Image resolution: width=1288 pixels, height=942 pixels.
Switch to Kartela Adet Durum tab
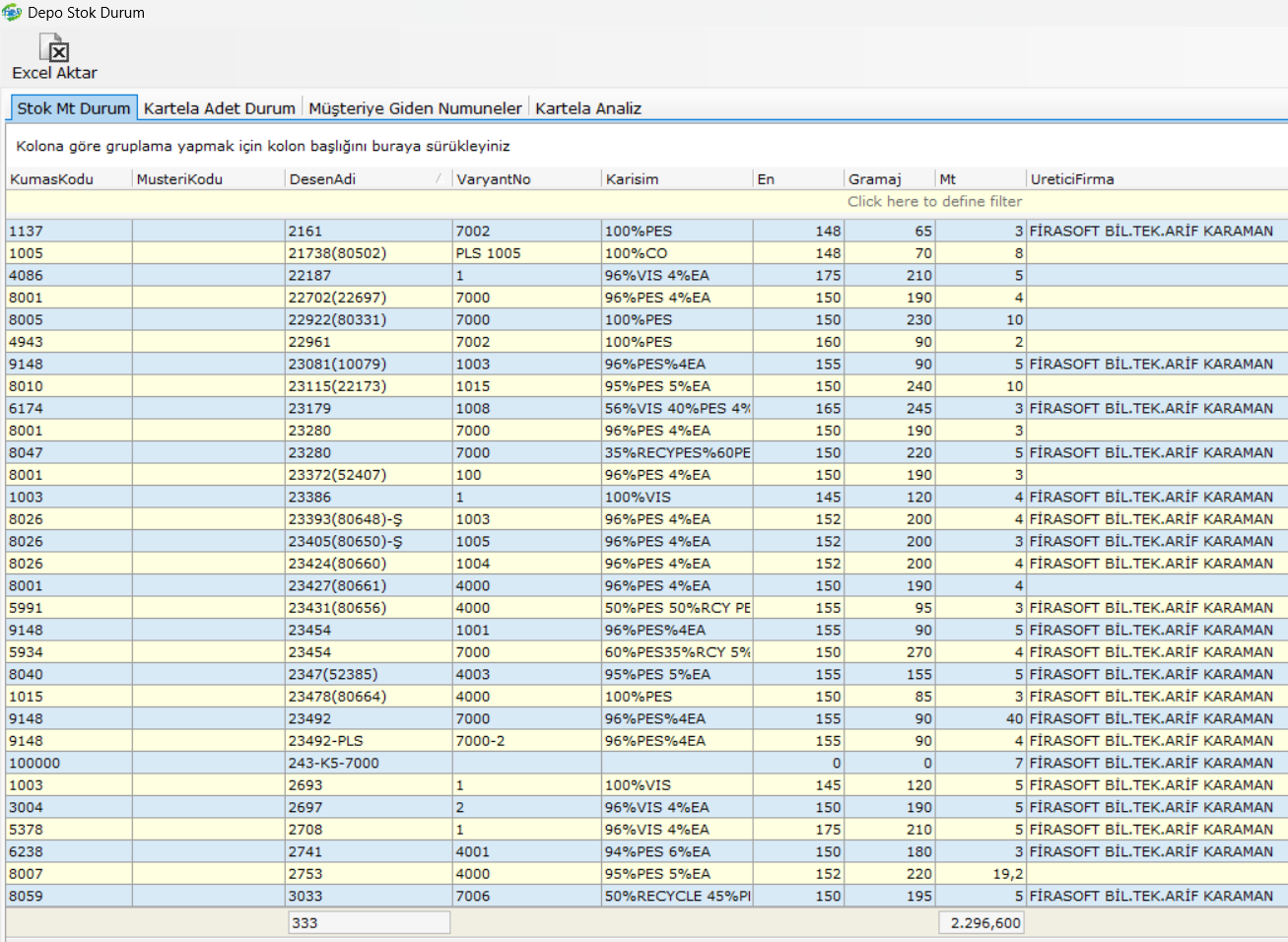pos(219,108)
